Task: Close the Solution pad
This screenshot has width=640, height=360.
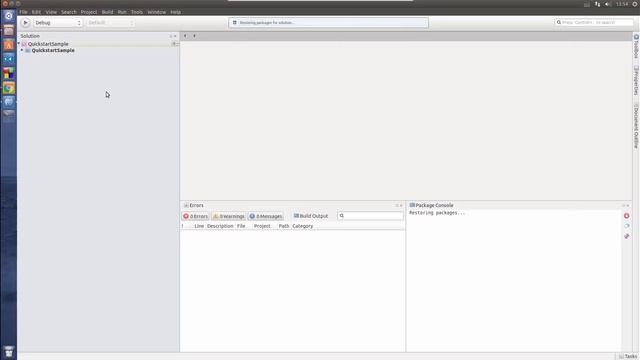Action: click(176, 36)
